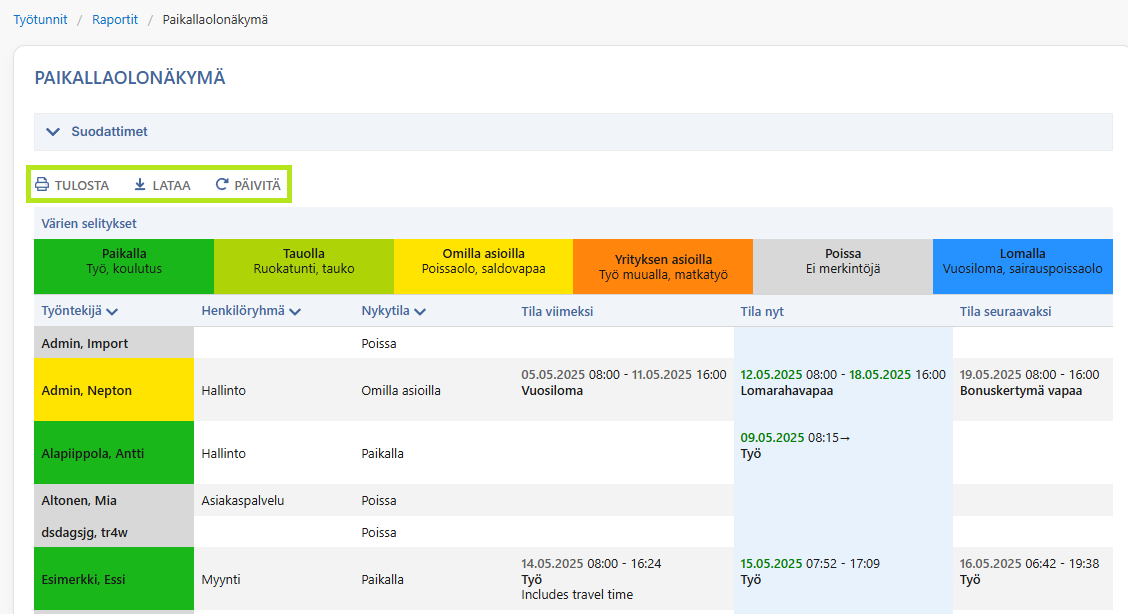This screenshot has width=1128, height=614.
Task: Click Poissa status for Admin, Import
Action: (379, 343)
